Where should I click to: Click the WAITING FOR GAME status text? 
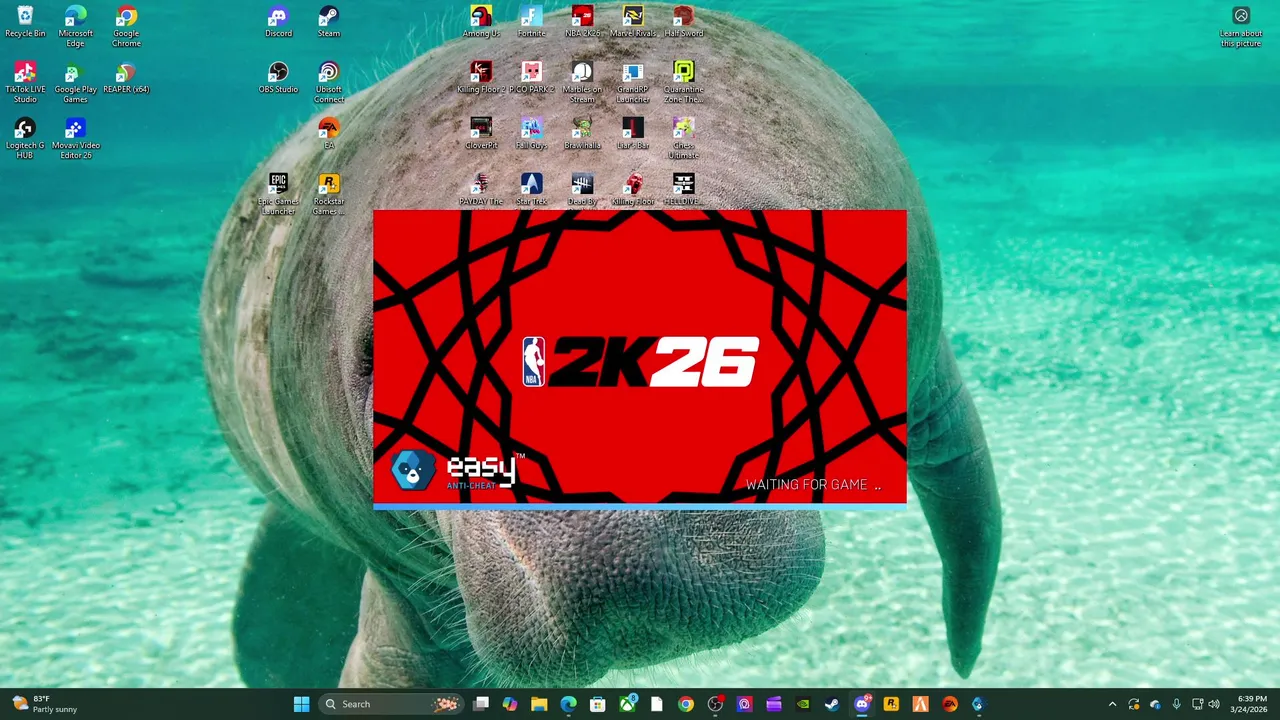coord(813,485)
